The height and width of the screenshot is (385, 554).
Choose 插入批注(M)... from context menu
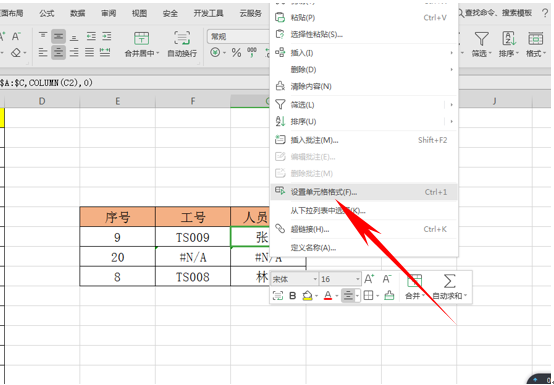(364, 140)
